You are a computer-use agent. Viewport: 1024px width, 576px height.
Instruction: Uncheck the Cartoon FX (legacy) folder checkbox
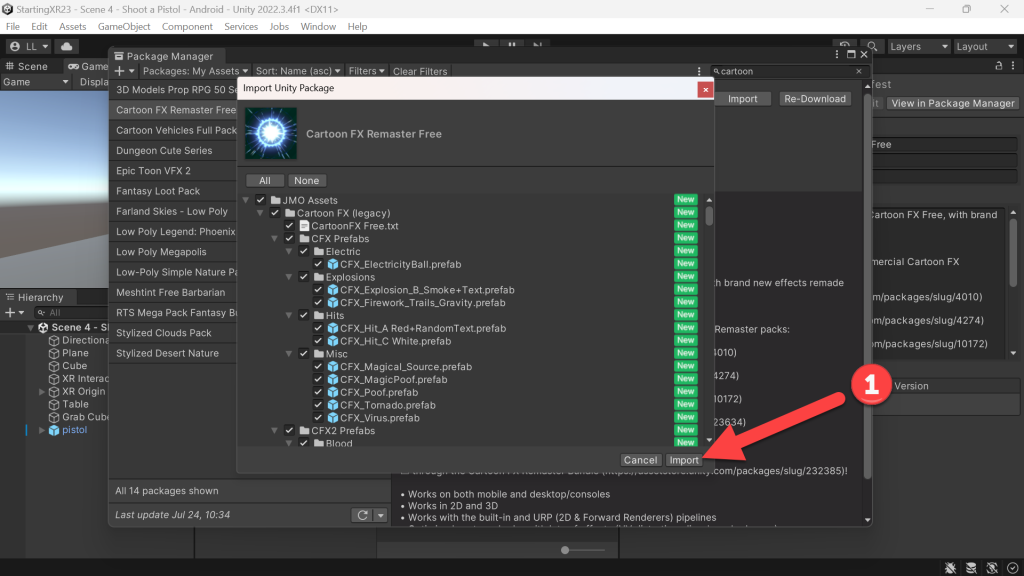tap(275, 213)
